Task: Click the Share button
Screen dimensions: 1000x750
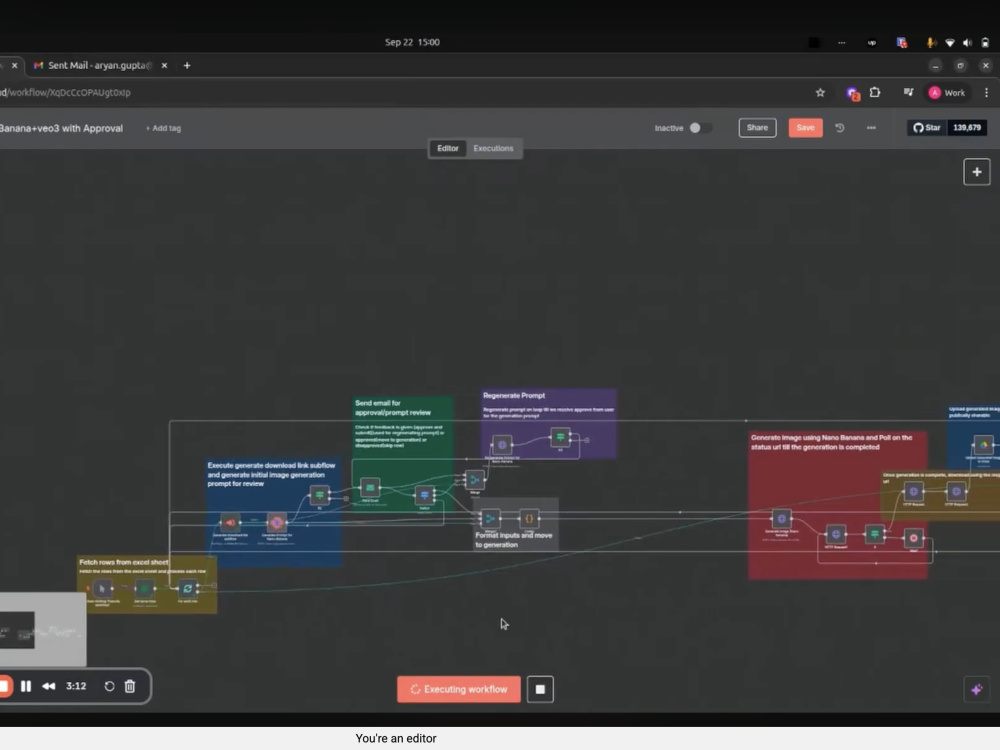Action: 757,128
